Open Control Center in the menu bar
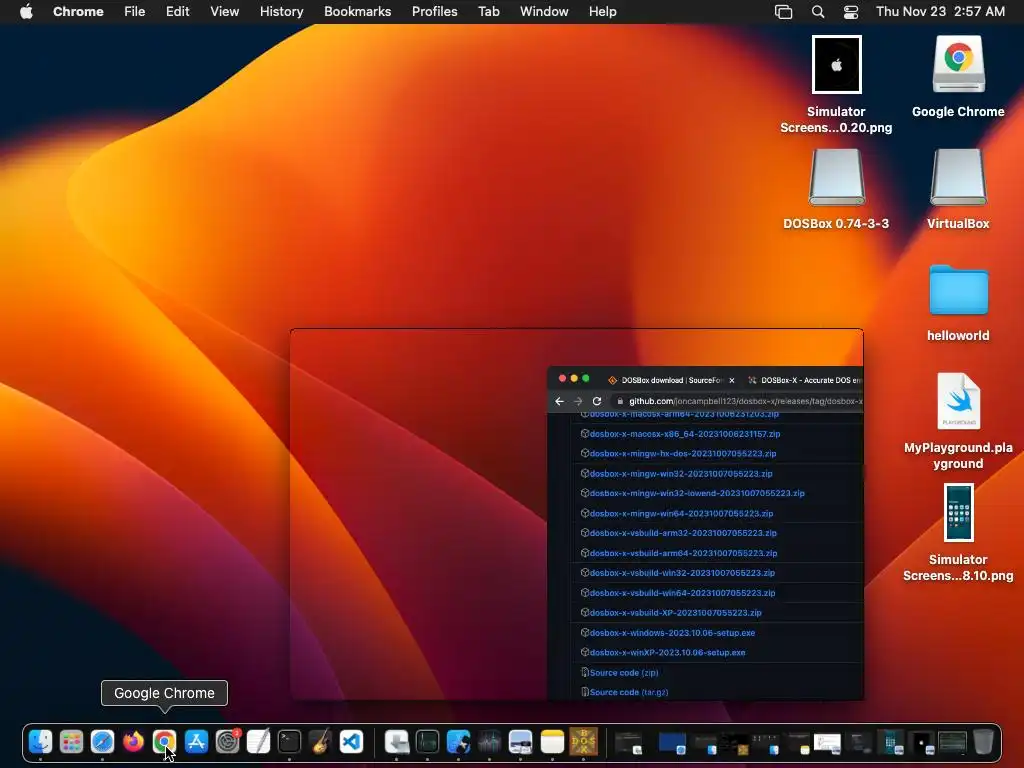 click(x=851, y=12)
